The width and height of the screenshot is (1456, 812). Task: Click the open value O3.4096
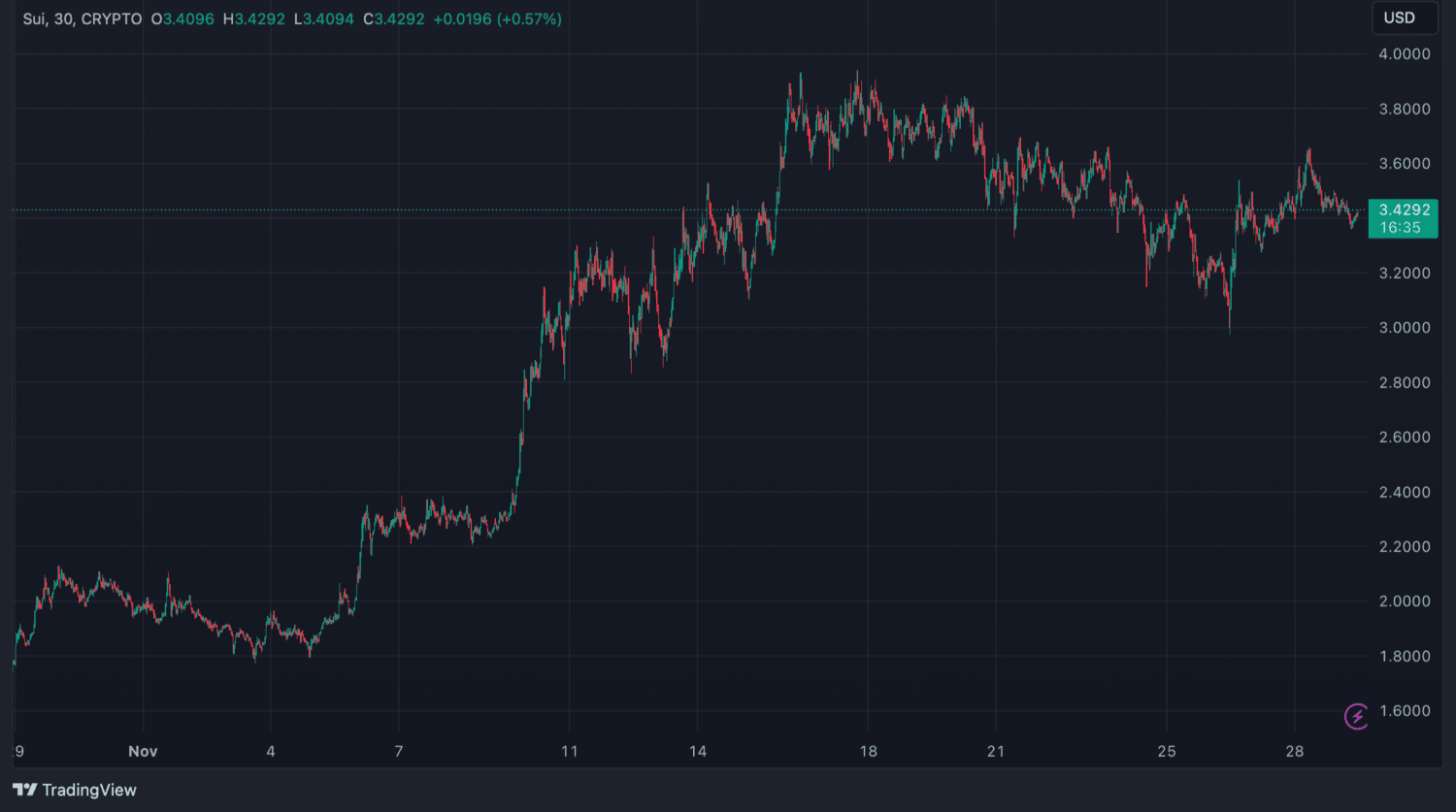pos(182,19)
